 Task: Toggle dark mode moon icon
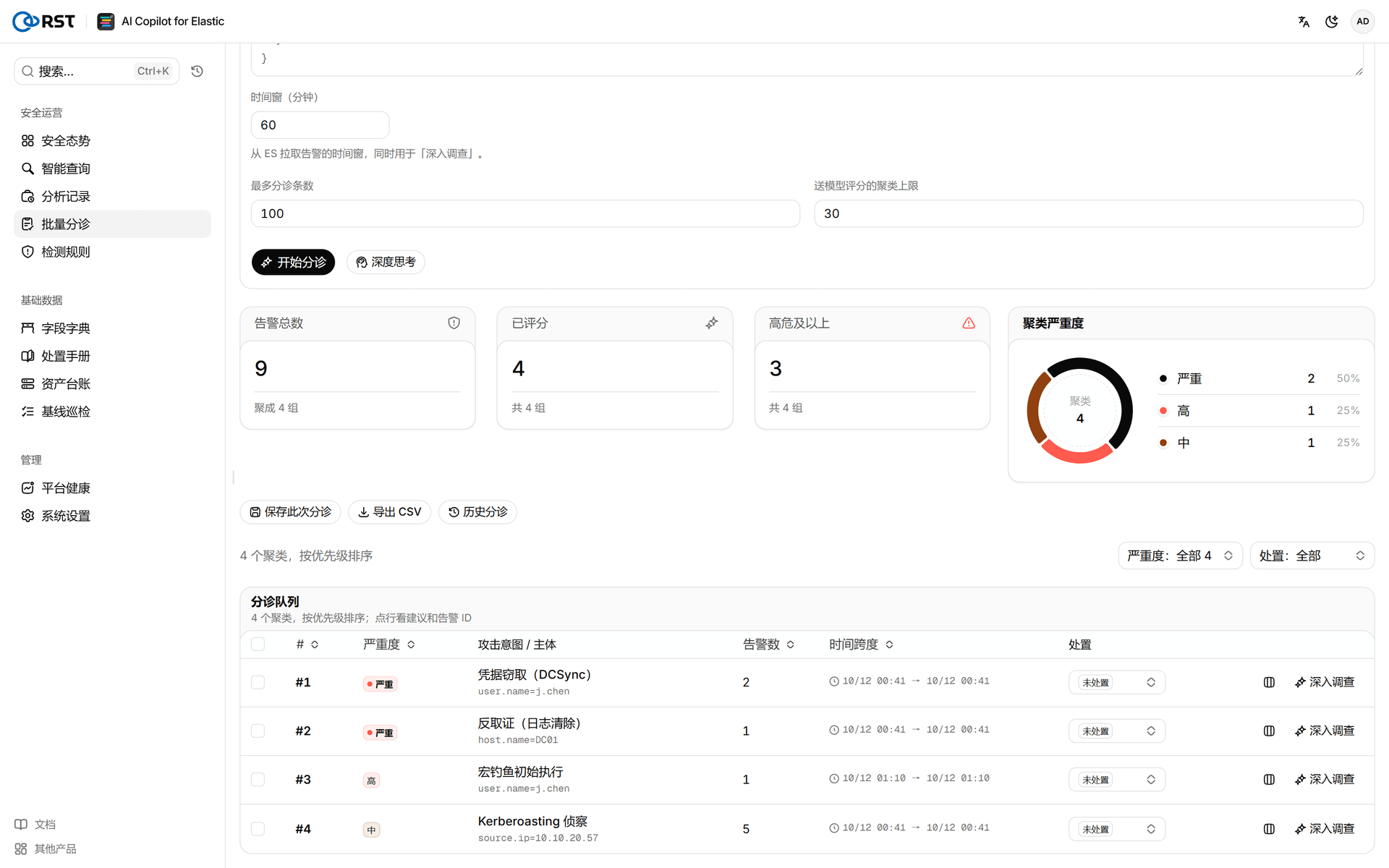[1331, 22]
